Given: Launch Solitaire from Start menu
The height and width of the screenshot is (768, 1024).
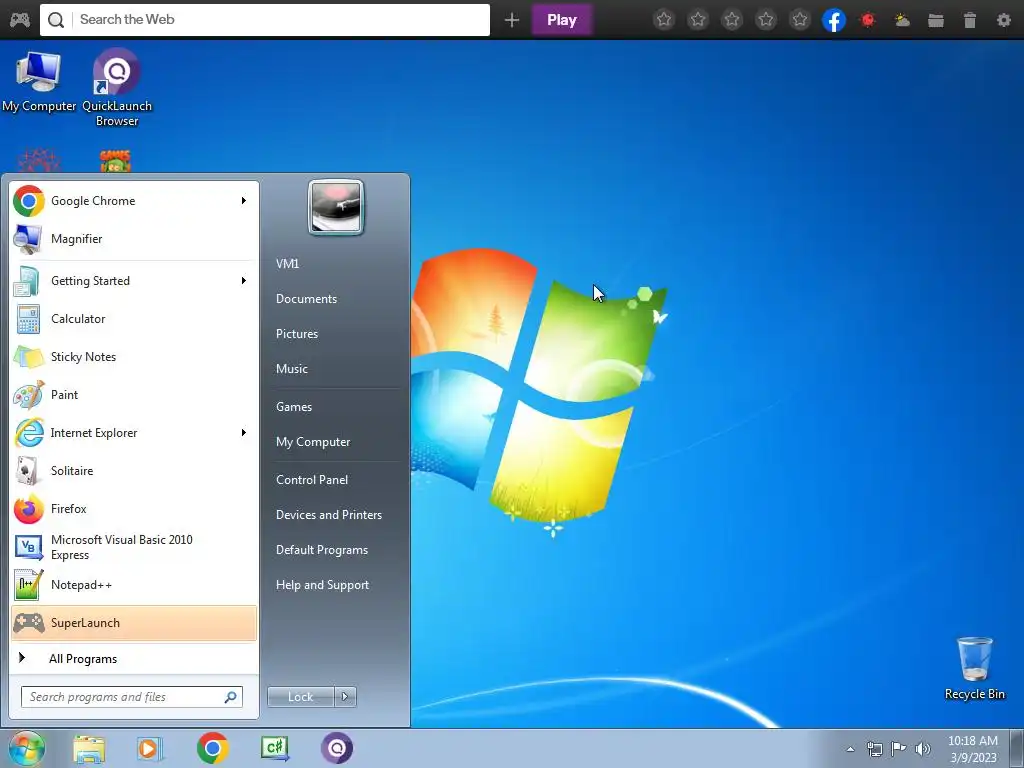Looking at the screenshot, I should click(x=134, y=470).
